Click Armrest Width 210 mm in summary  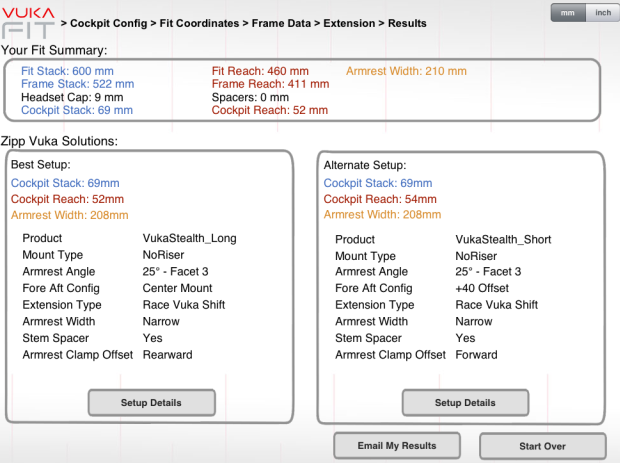pos(406,71)
